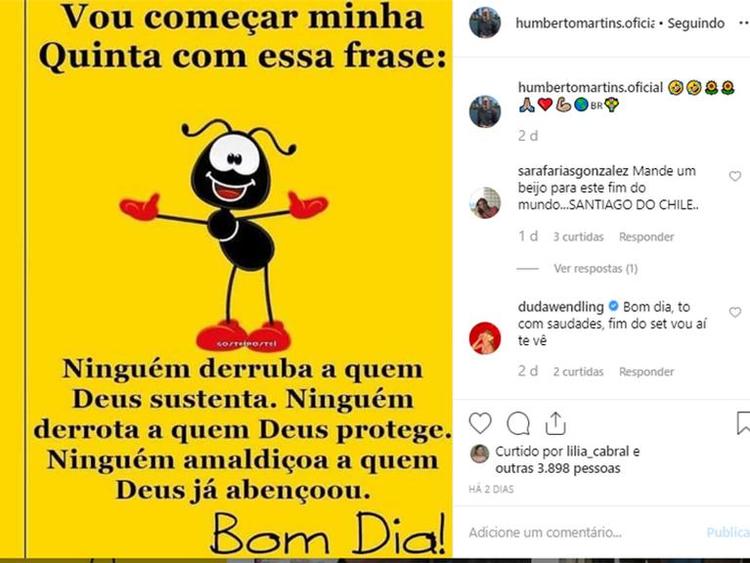Expand Ver respostas (1) replies

(x=596, y=268)
